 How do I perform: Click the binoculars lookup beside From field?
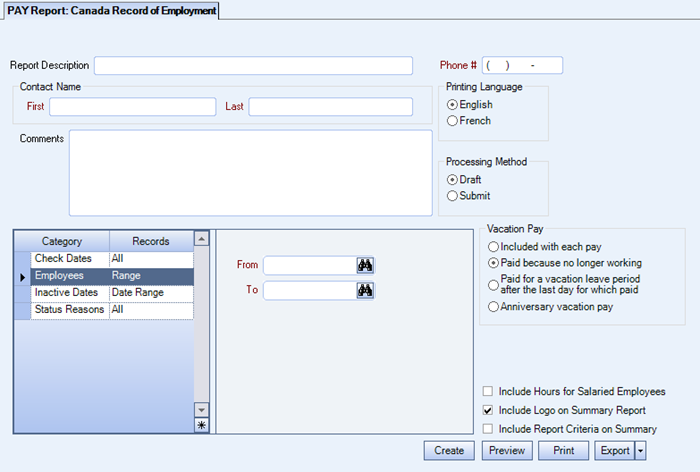(x=365, y=265)
